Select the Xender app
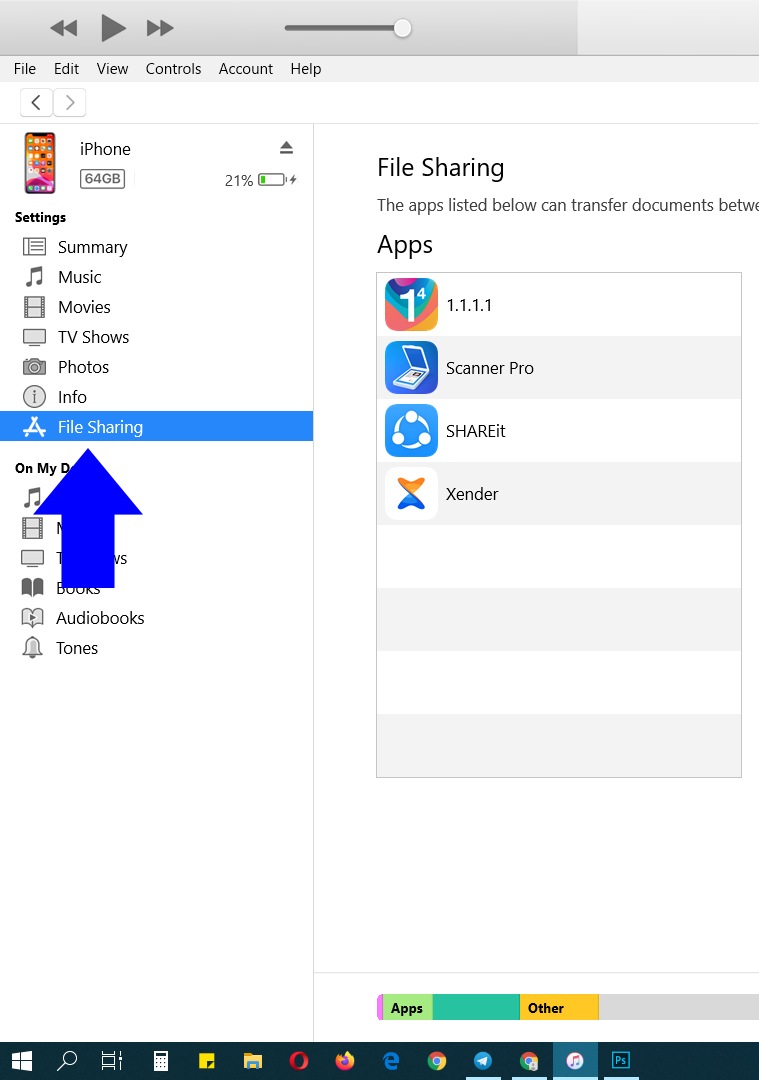The height and width of the screenshot is (1080, 759). pyautogui.click(x=559, y=494)
